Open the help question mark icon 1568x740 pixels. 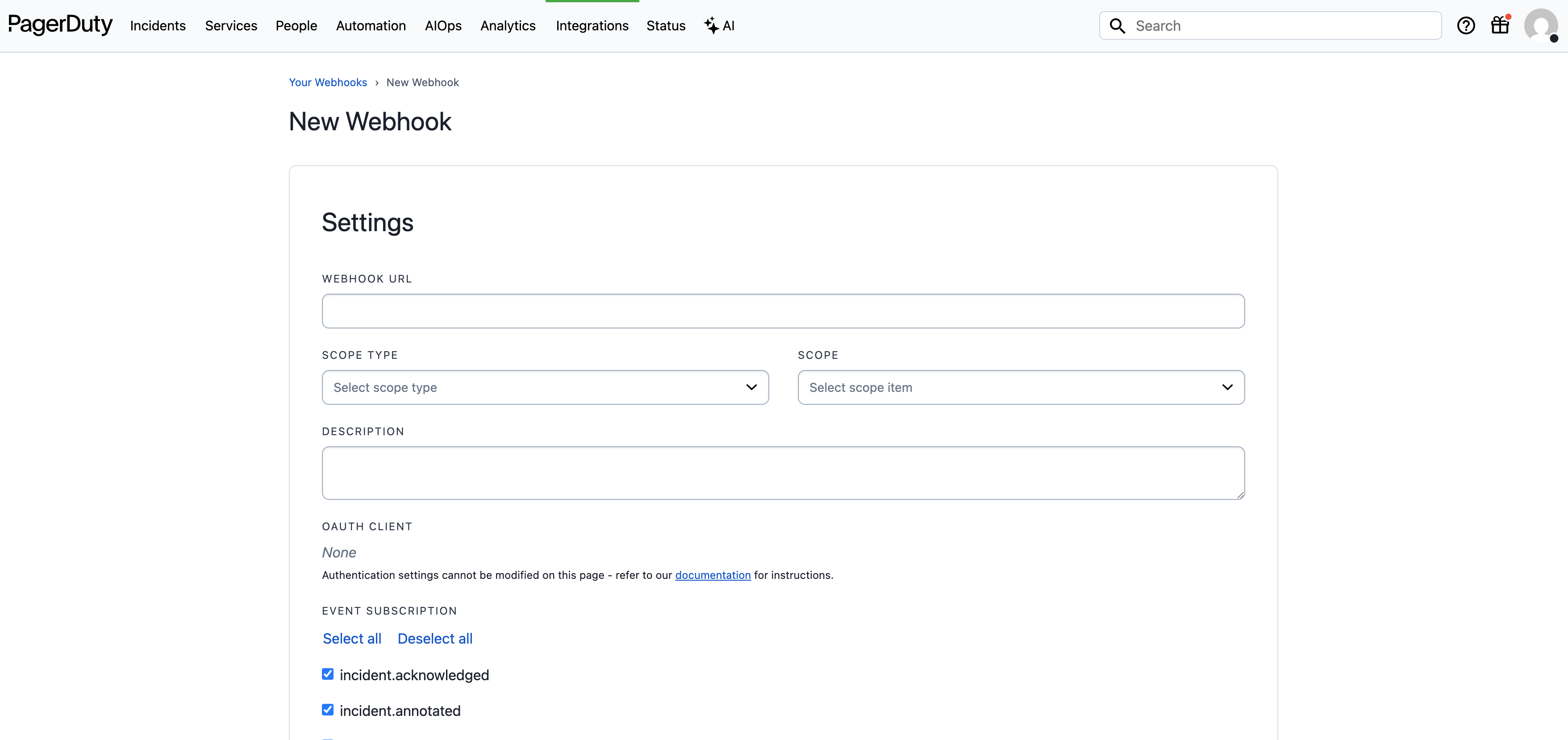[x=1465, y=25]
